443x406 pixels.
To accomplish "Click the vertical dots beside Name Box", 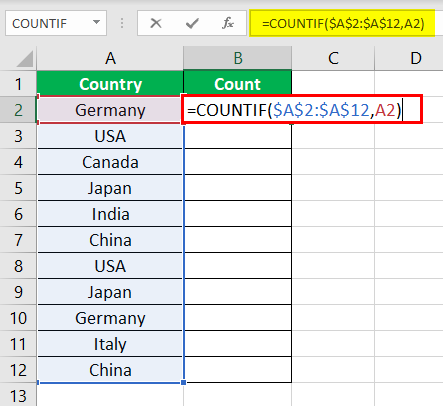I will (122, 23).
